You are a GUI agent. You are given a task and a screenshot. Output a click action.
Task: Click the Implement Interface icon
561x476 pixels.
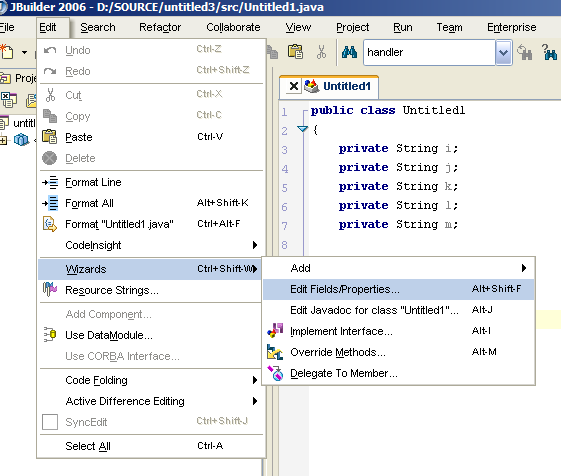275,331
